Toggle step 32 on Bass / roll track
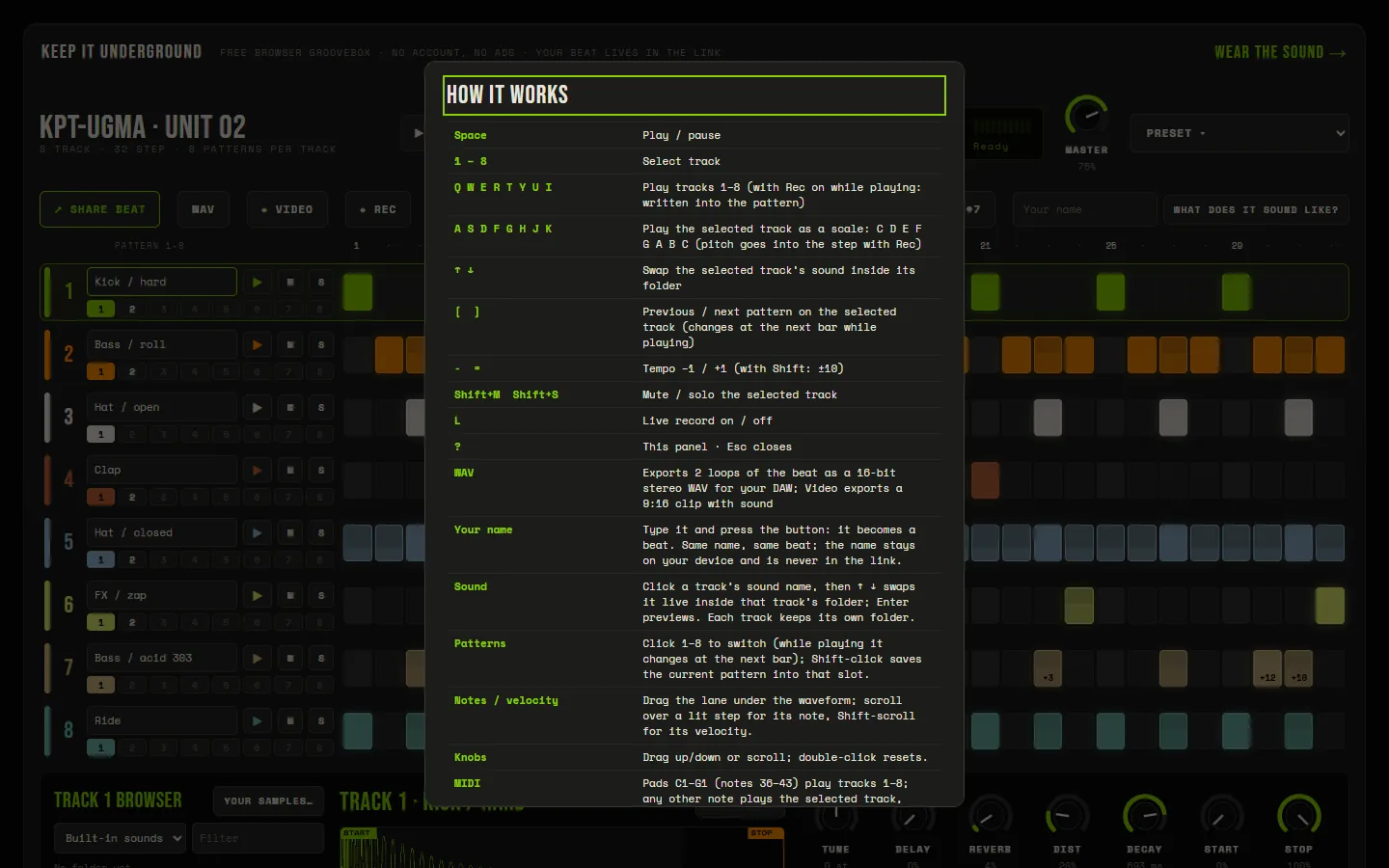This screenshot has width=1389, height=868. [1330, 355]
